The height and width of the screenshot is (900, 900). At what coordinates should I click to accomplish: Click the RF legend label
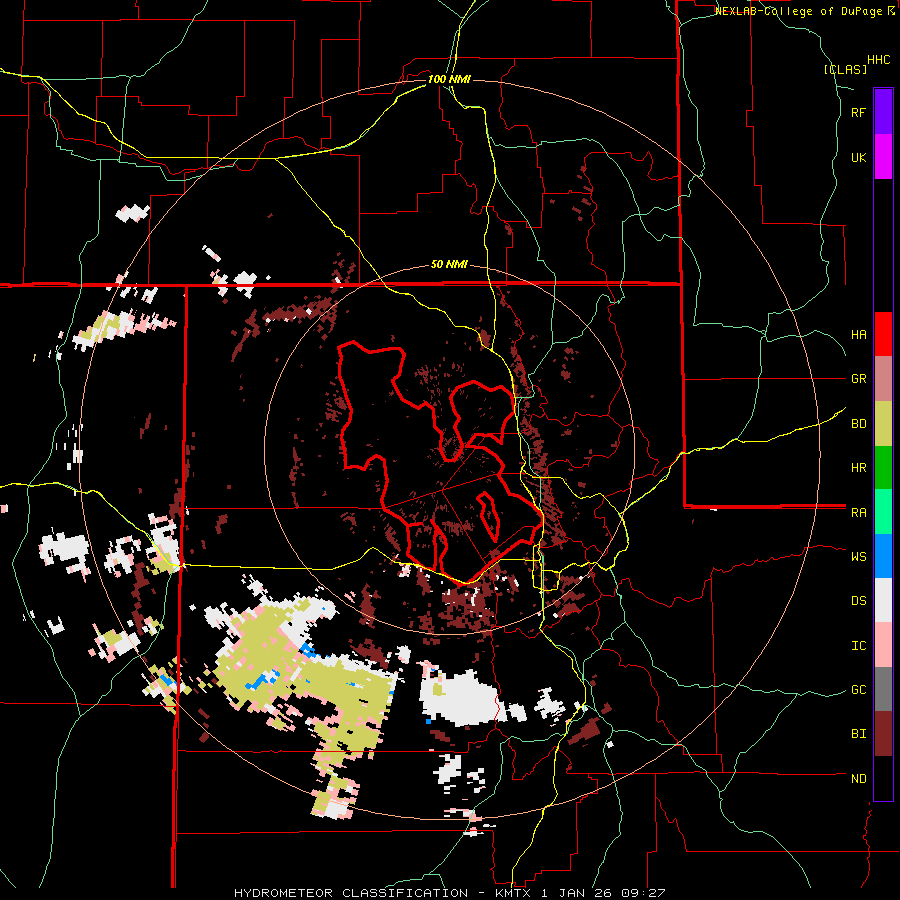pyautogui.click(x=858, y=113)
